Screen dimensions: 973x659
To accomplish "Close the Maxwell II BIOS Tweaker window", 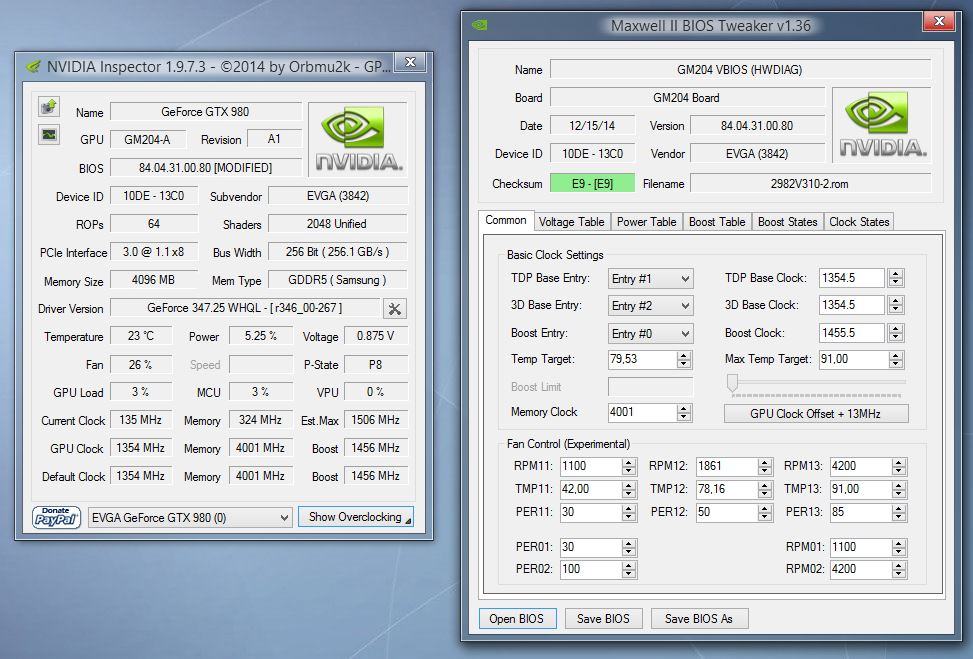I will click(x=939, y=21).
